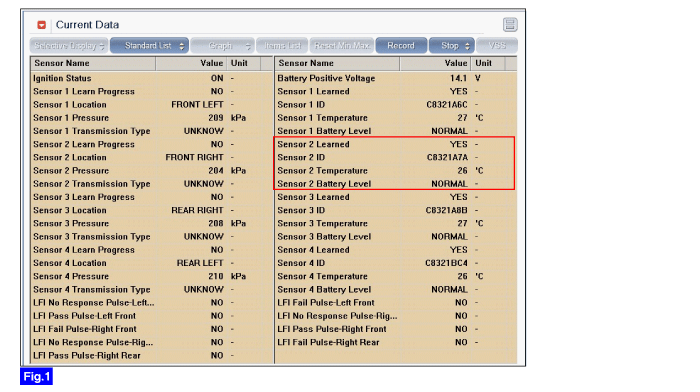The image size is (700, 392).
Task: Click the left table Sensor Name header
Action: [x=93, y=63]
